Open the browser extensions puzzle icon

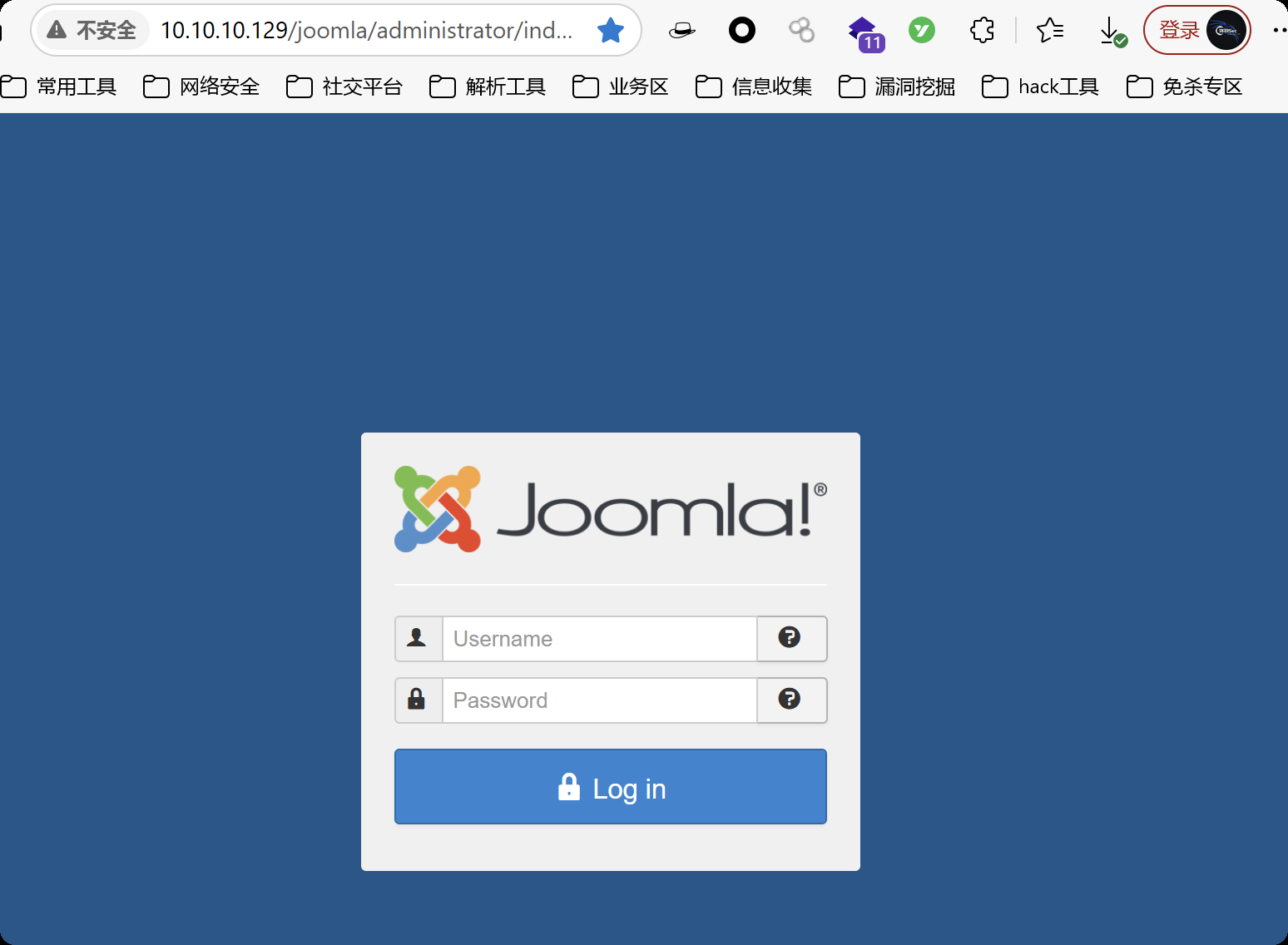point(982,31)
